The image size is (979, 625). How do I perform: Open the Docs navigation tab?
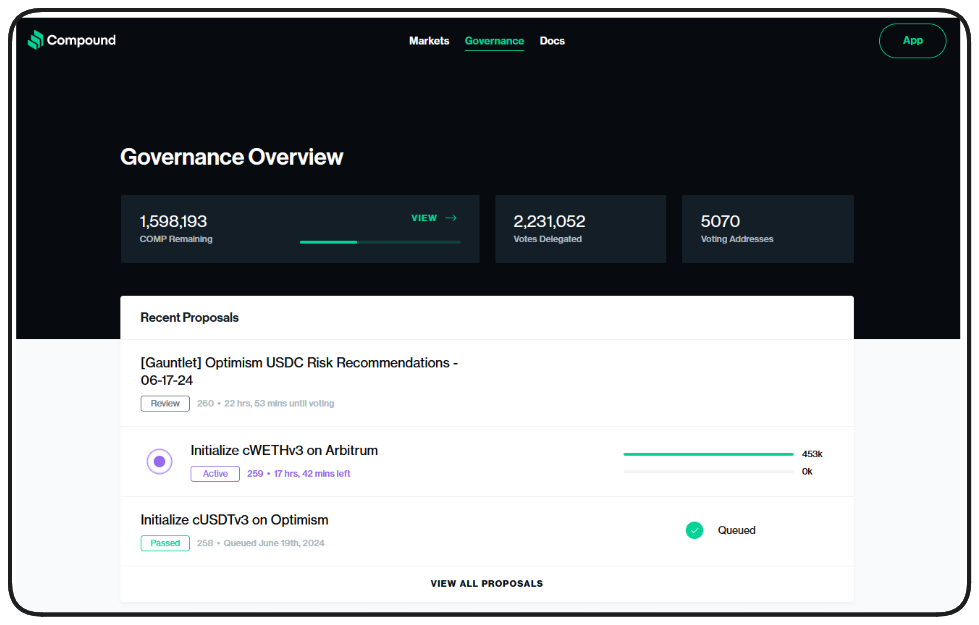552,41
